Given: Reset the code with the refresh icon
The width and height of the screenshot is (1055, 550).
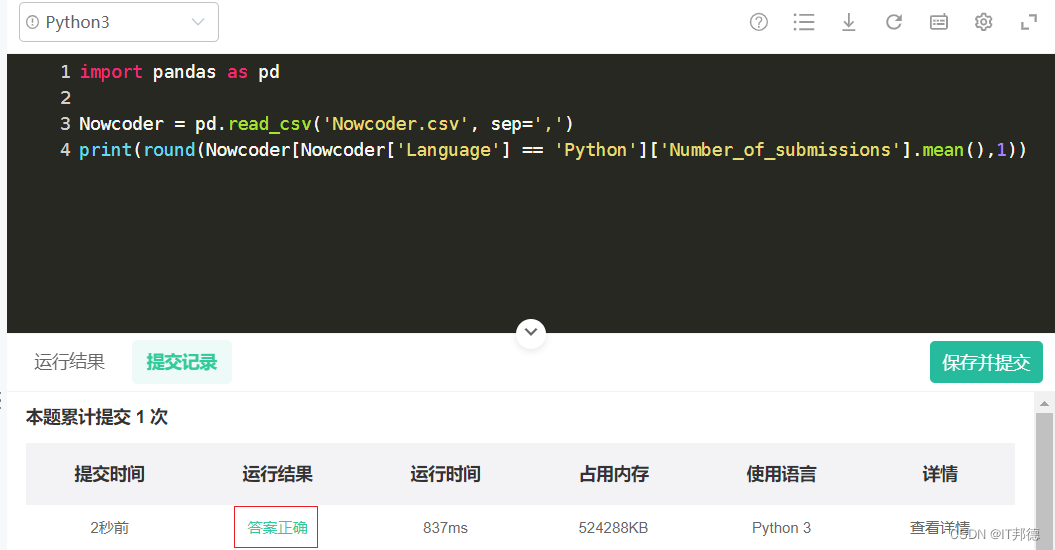Looking at the screenshot, I should click(894, 22).
